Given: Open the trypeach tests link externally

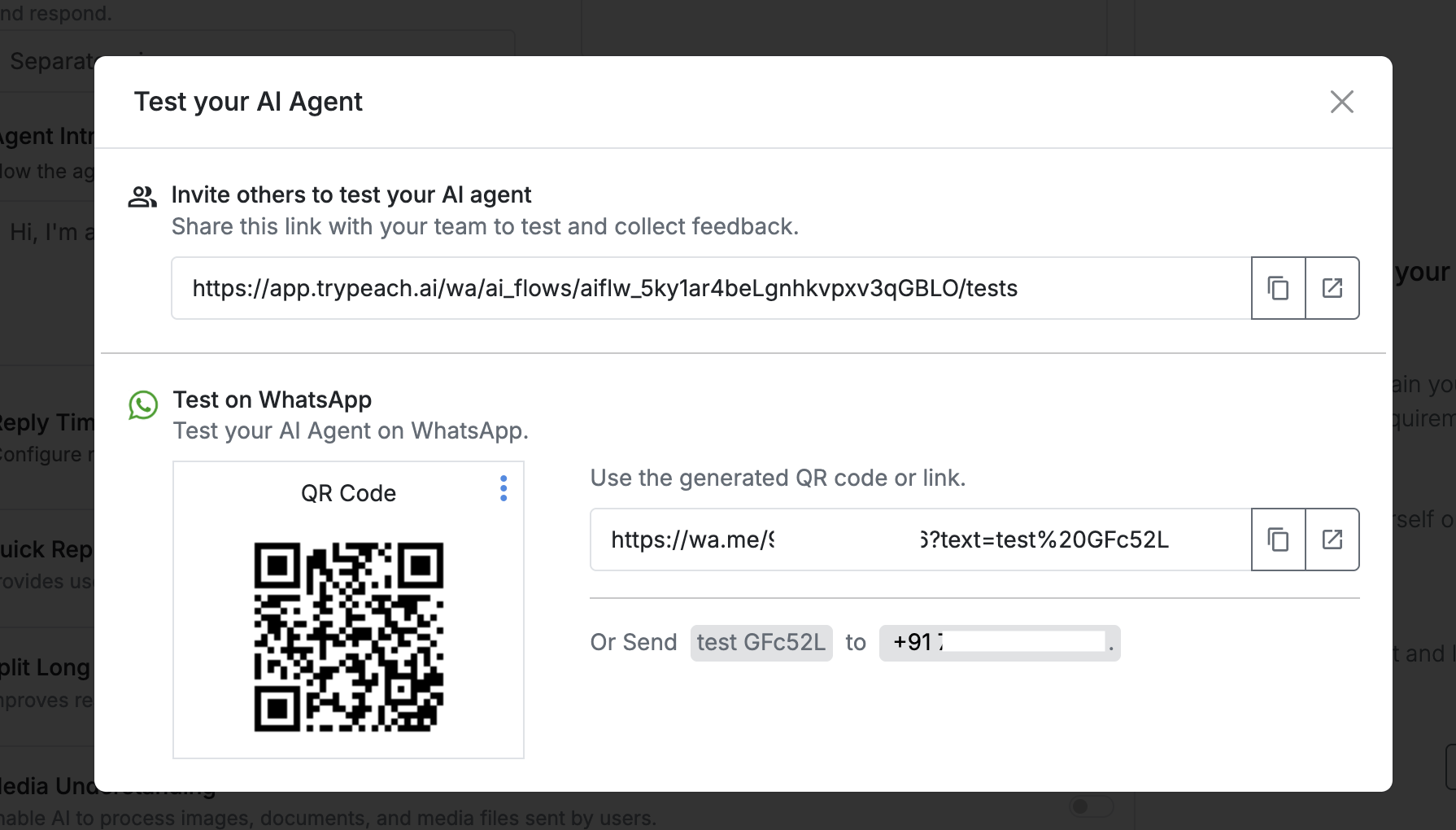Looking at the screenshot, I should click(1332, 288).
